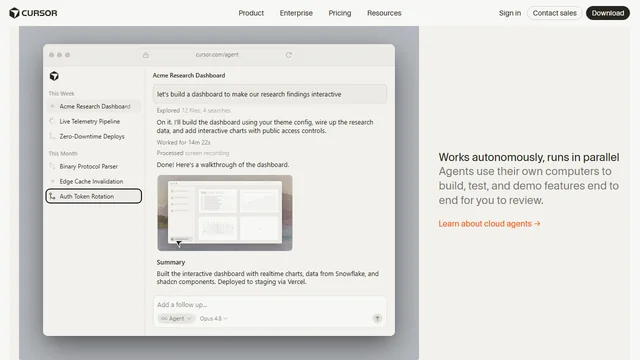Viewport: 640px width, 360px height.
Task: Click the 'Explored 12 files, 4 searches' line
Action: point(193,111)
